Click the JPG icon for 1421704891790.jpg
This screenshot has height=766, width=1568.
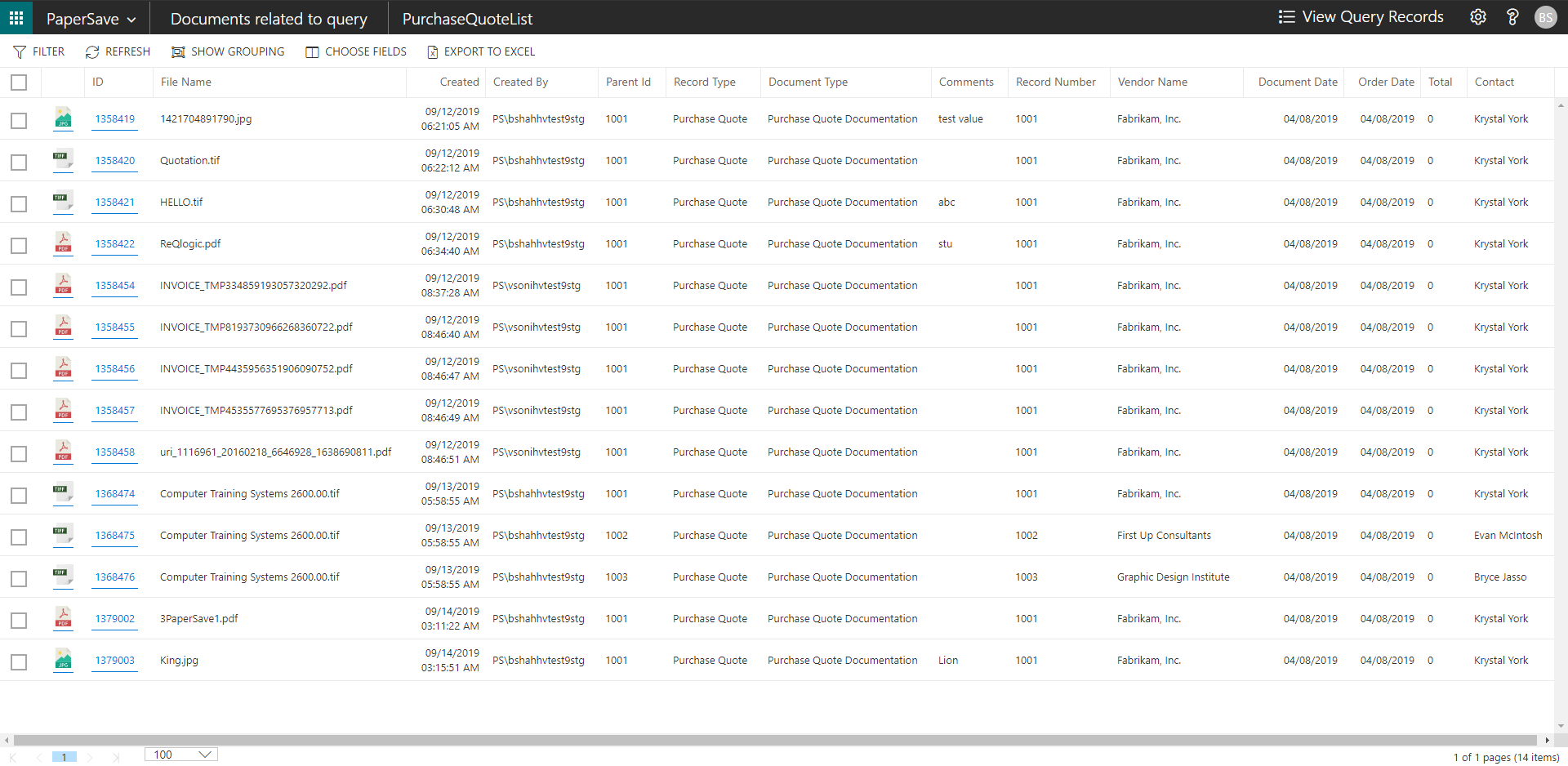(63, 118)
